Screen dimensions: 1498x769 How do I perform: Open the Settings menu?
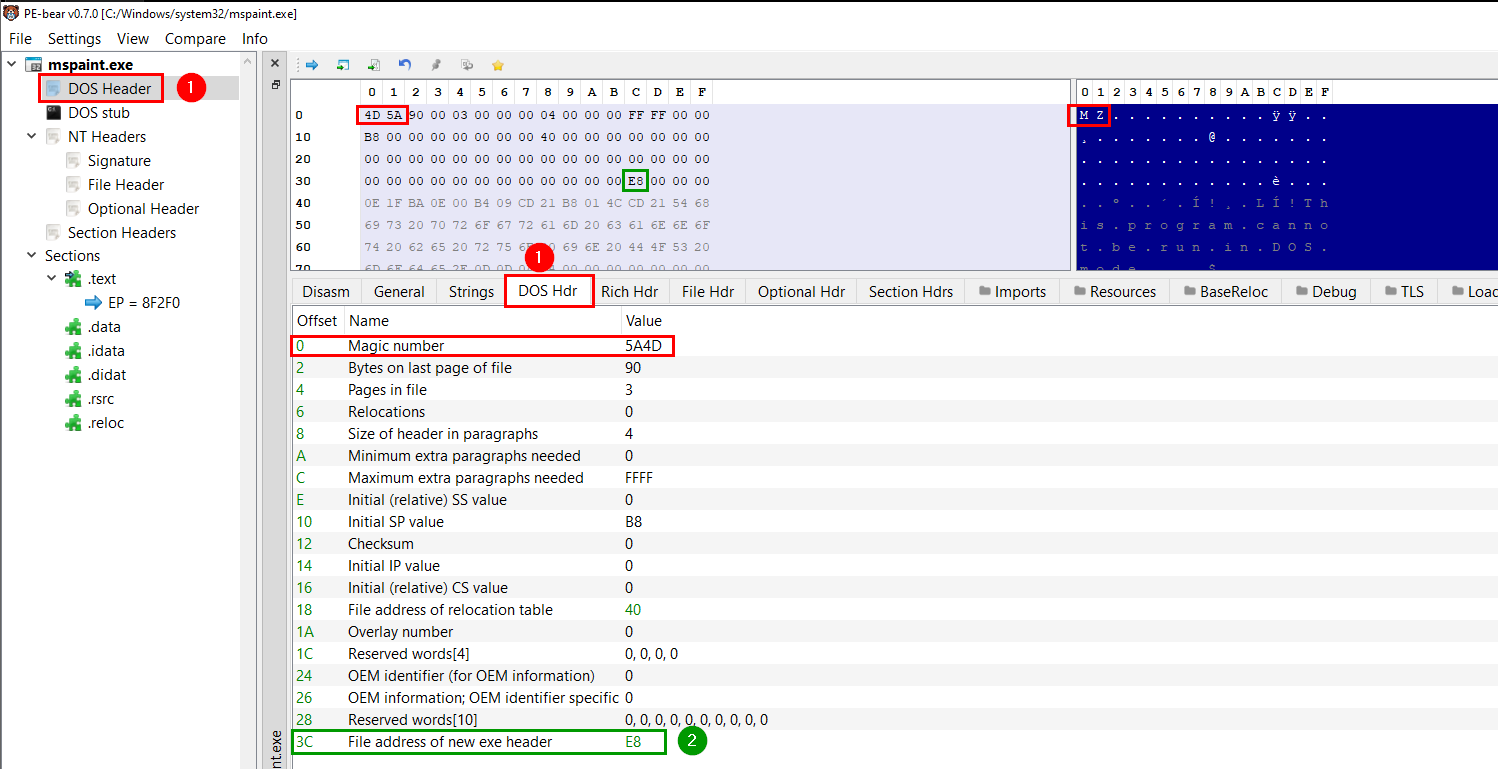[75, 39]
